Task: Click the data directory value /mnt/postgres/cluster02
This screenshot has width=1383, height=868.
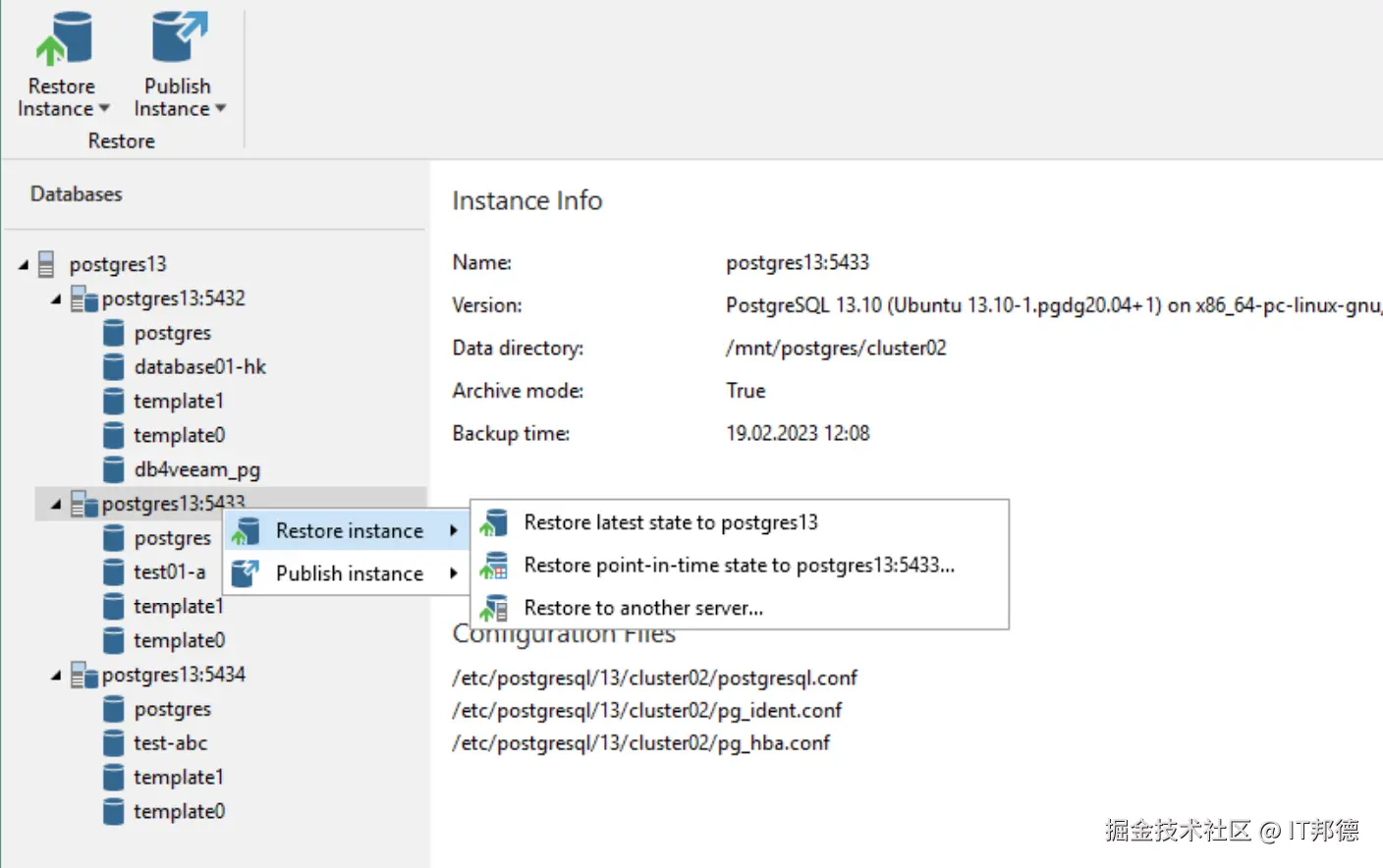Action: pos(836,349)
